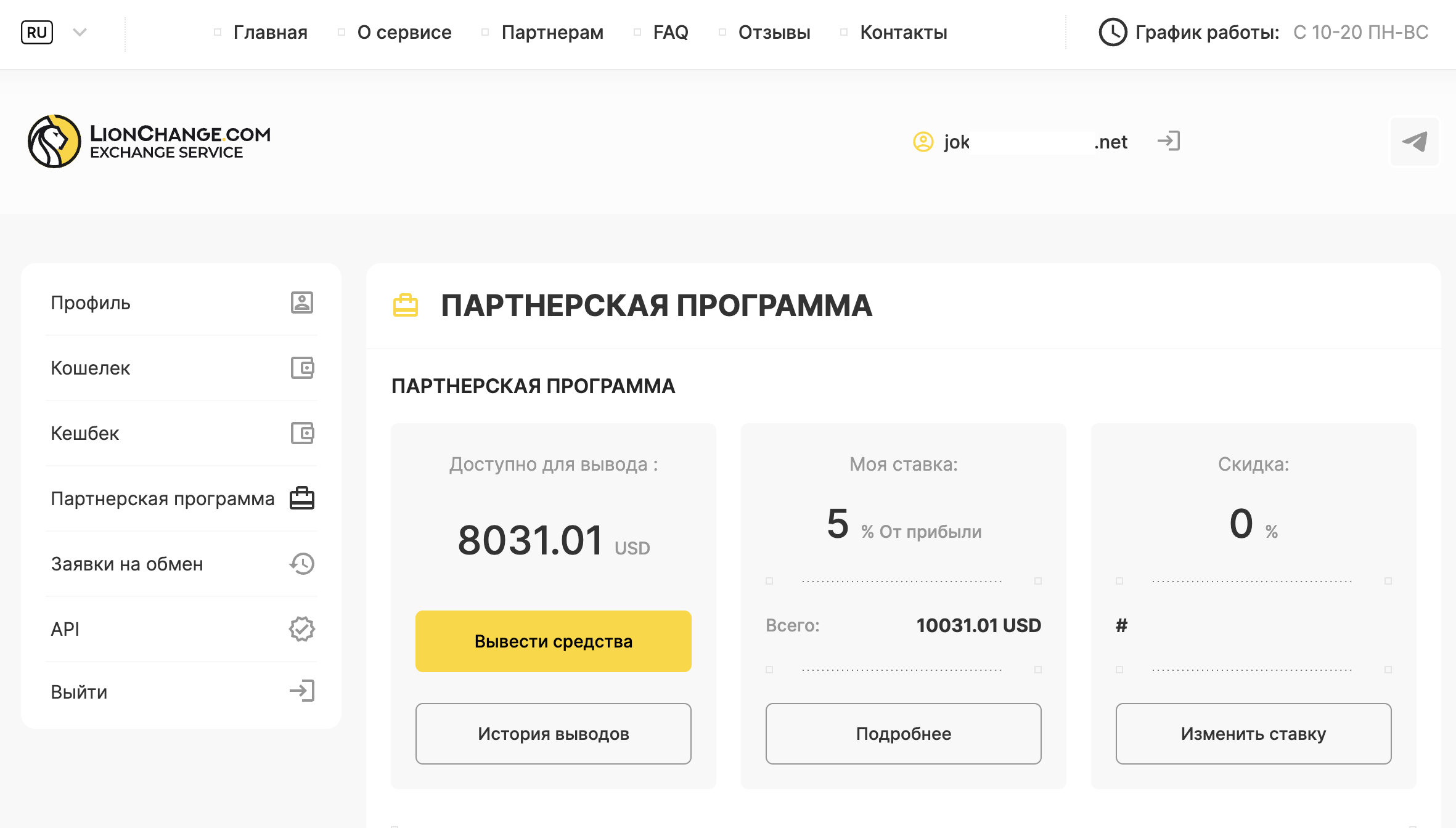
Task: Click the Кошелек wallet icon
Action: pos(302,368)
